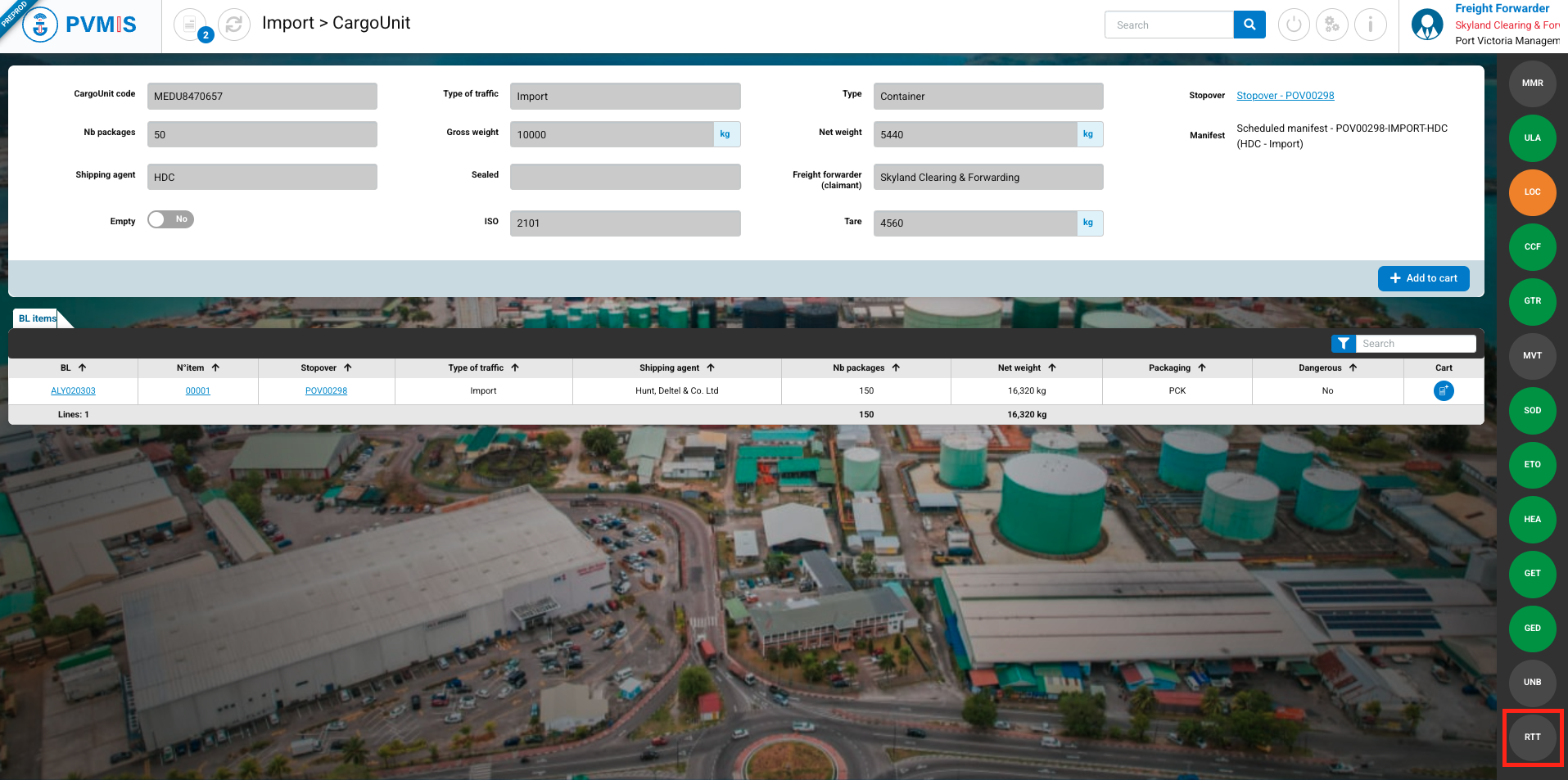Open BL link ALY020303
The width and height of the screenshot is (1568, 780).
click(73, 391)
